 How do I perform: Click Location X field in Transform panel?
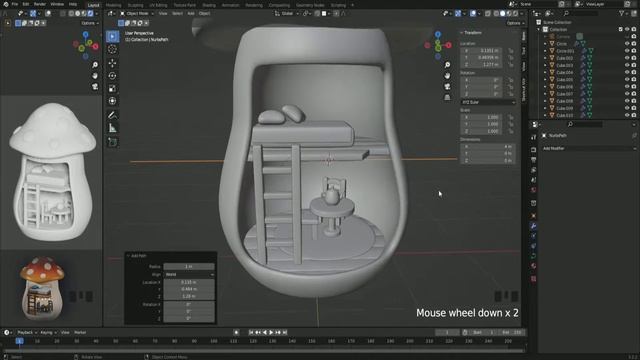pos(481,51)
